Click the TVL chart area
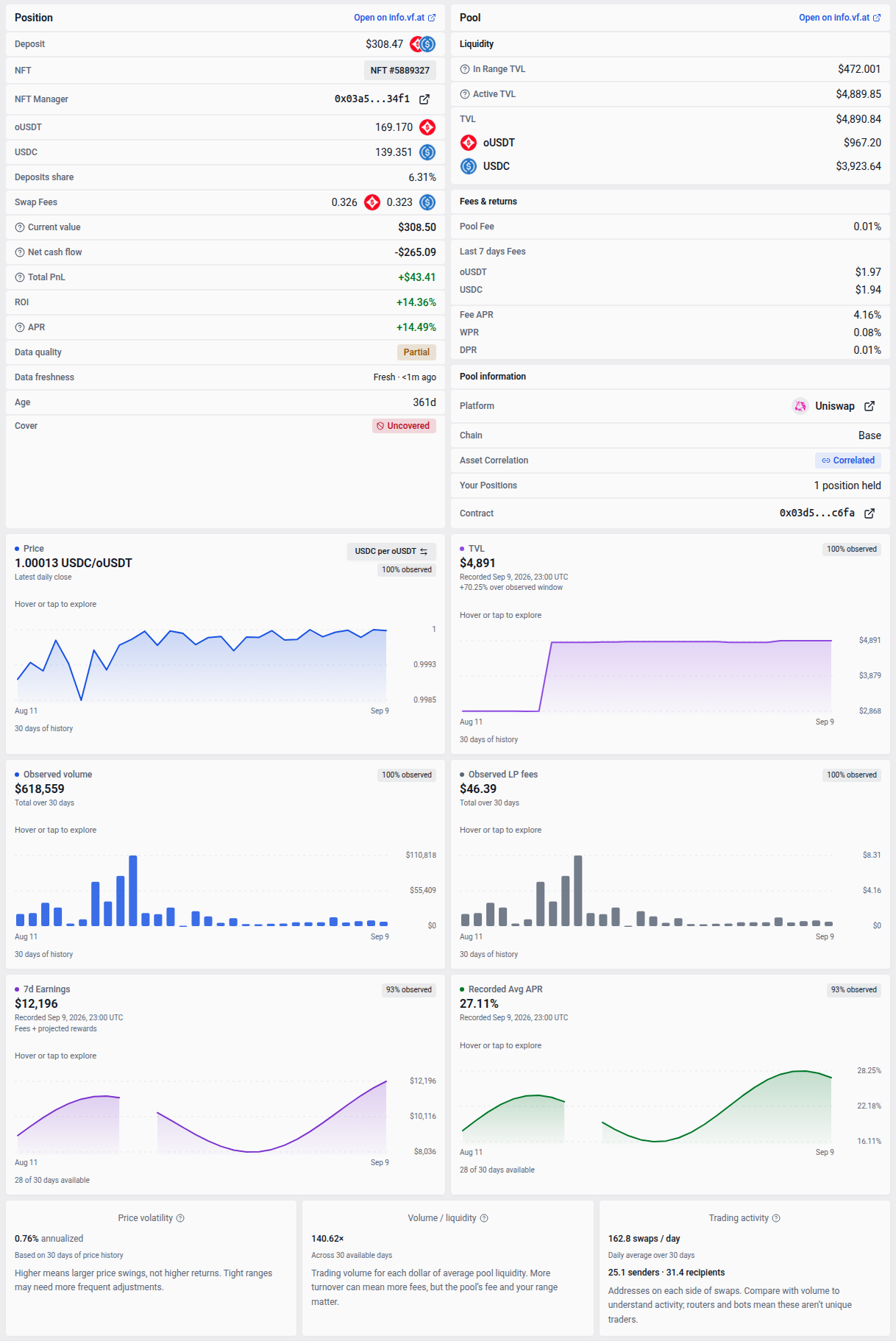Viewport: 896px width, 1341px height. (x=647, y=675)
